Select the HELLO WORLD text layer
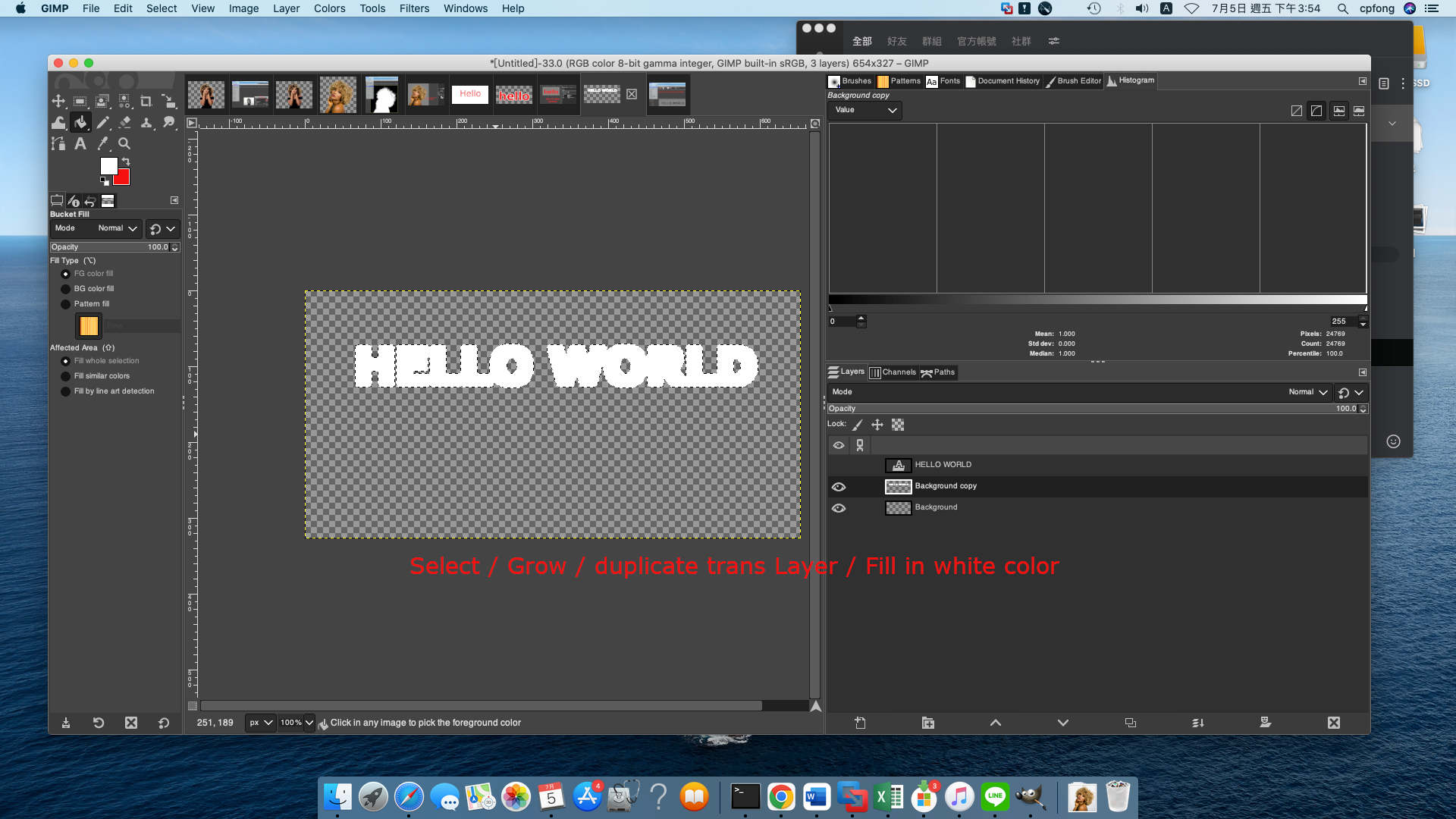 [943, 465]
